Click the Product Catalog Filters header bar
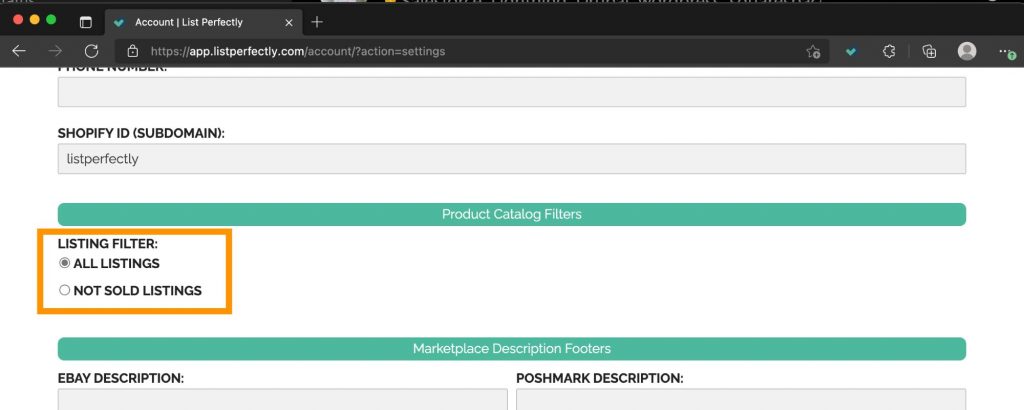The image size is (1024, 410). [x=511, y=214]
